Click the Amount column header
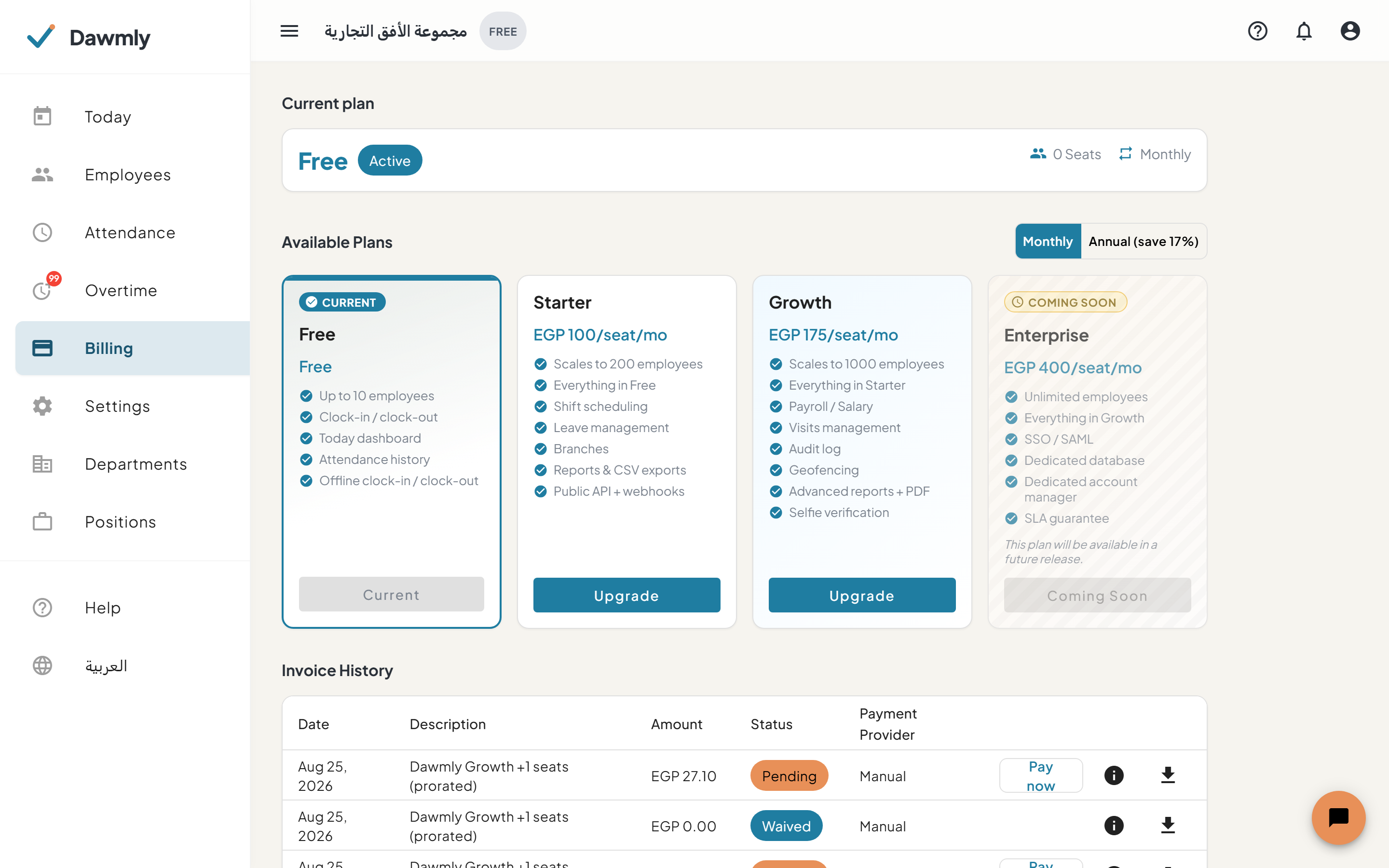 pyautogui.click(x=676, y=724)
